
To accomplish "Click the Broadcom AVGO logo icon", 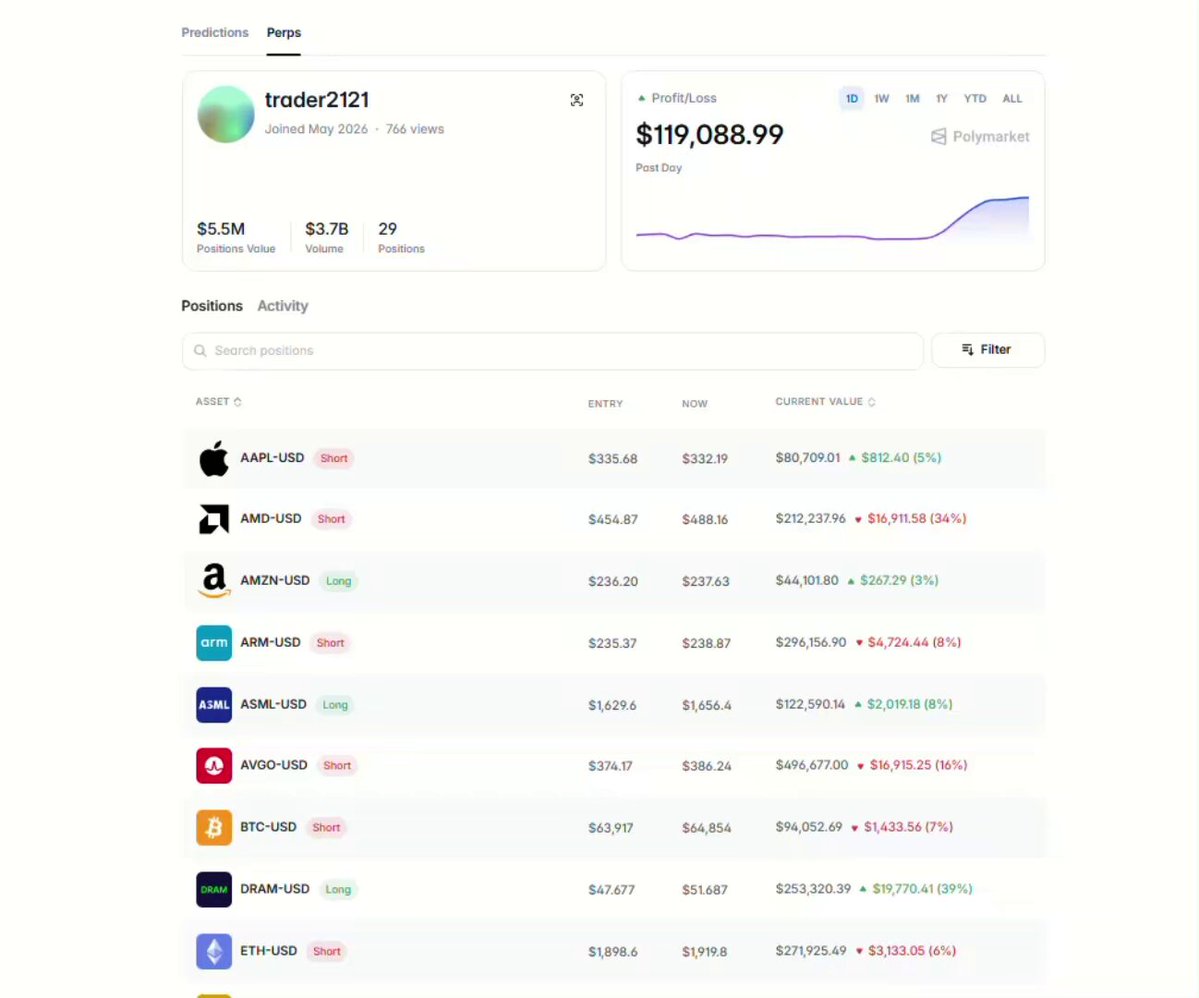I will pyautogui.click(x=214, y=766).
